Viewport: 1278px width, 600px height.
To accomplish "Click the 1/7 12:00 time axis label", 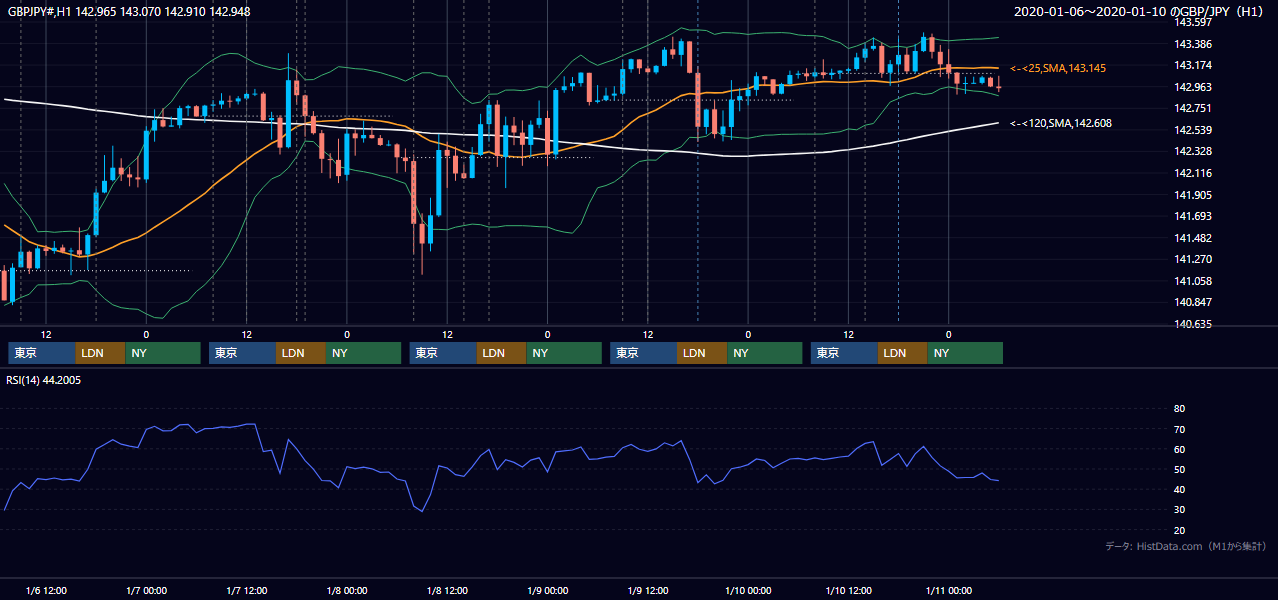I will (x=246, y=590).
